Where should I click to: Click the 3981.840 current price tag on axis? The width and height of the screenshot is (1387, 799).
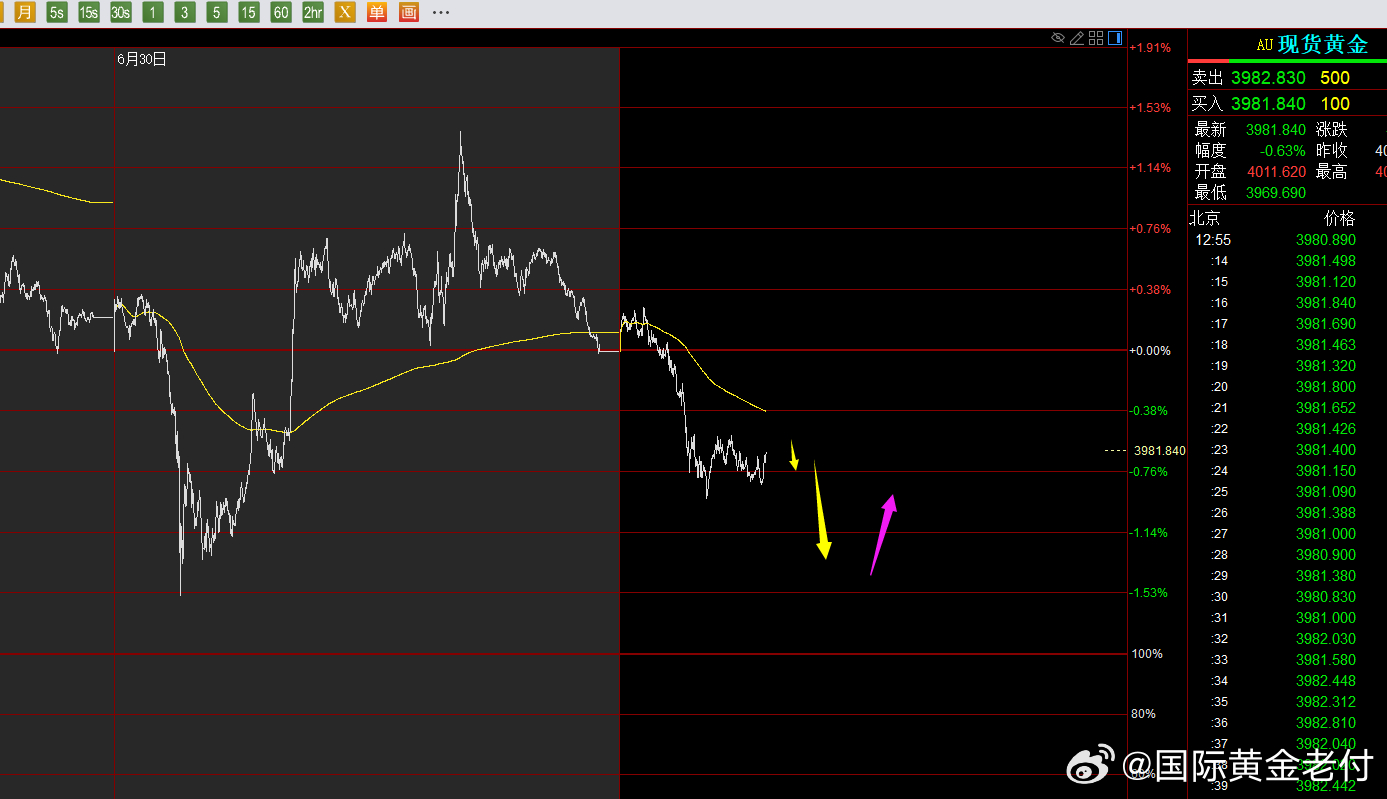(x=1160, y=451)
